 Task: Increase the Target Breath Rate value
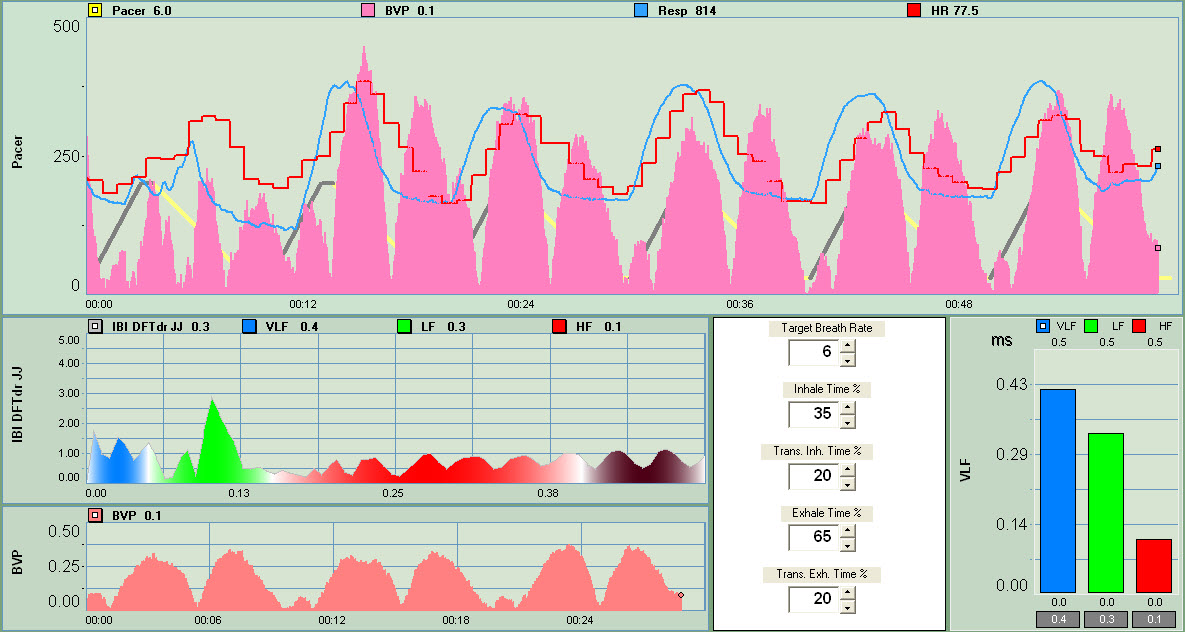click(x=847, y=346)
